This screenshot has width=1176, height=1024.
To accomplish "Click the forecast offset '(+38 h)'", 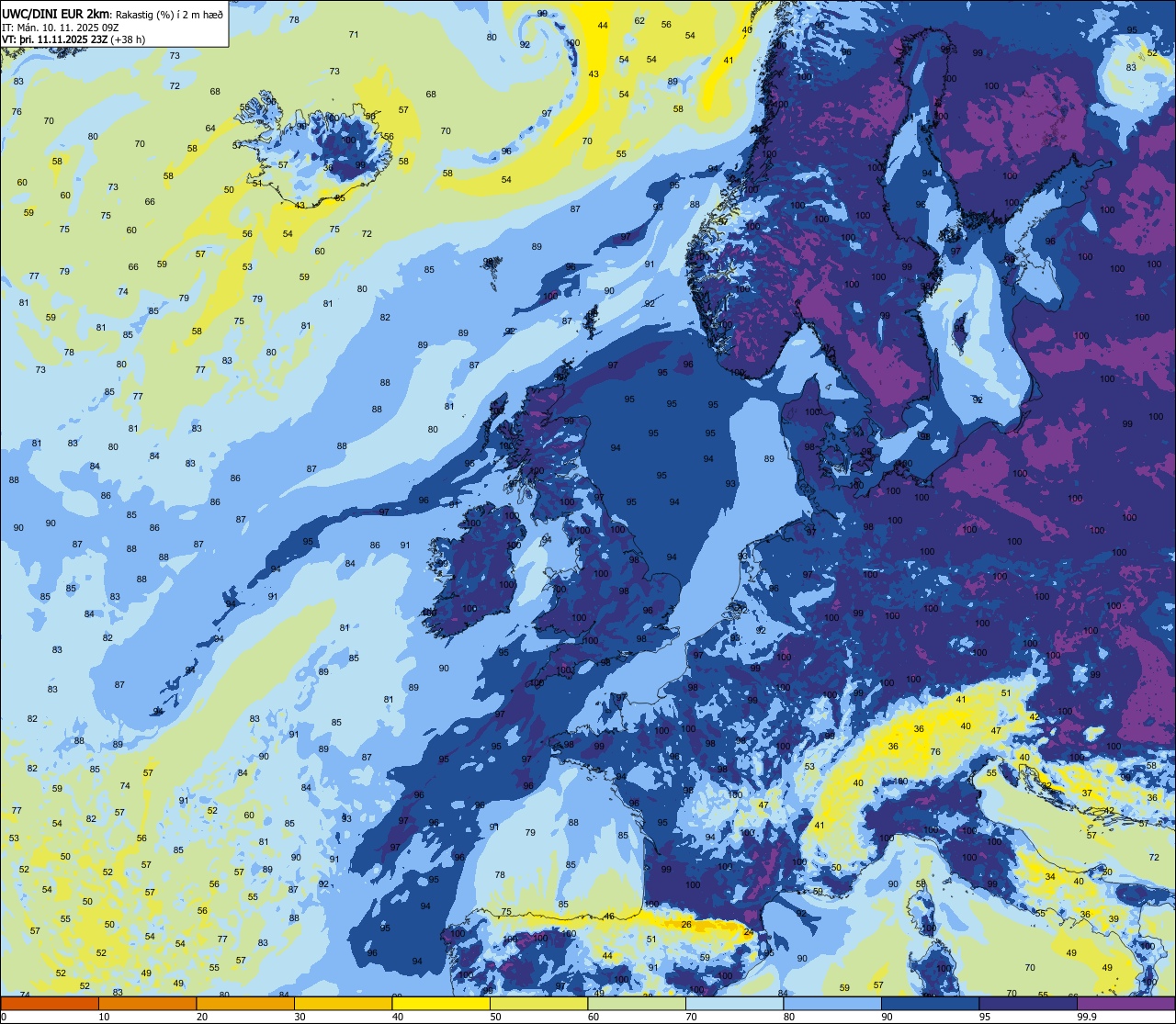I will 127,39.
